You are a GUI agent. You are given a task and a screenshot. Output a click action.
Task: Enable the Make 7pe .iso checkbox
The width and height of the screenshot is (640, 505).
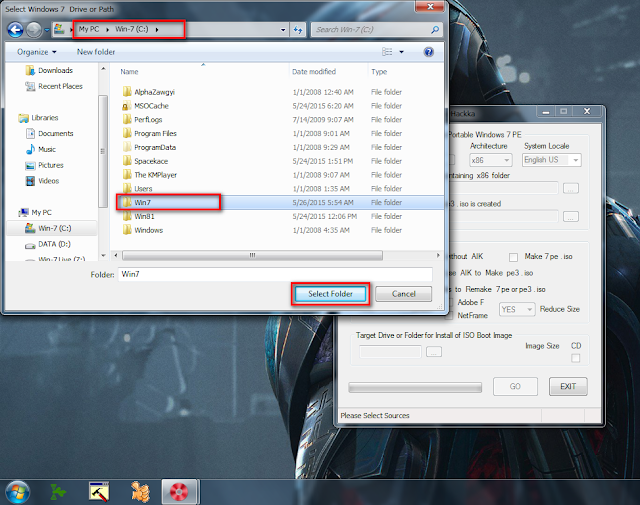coord(513,257)
